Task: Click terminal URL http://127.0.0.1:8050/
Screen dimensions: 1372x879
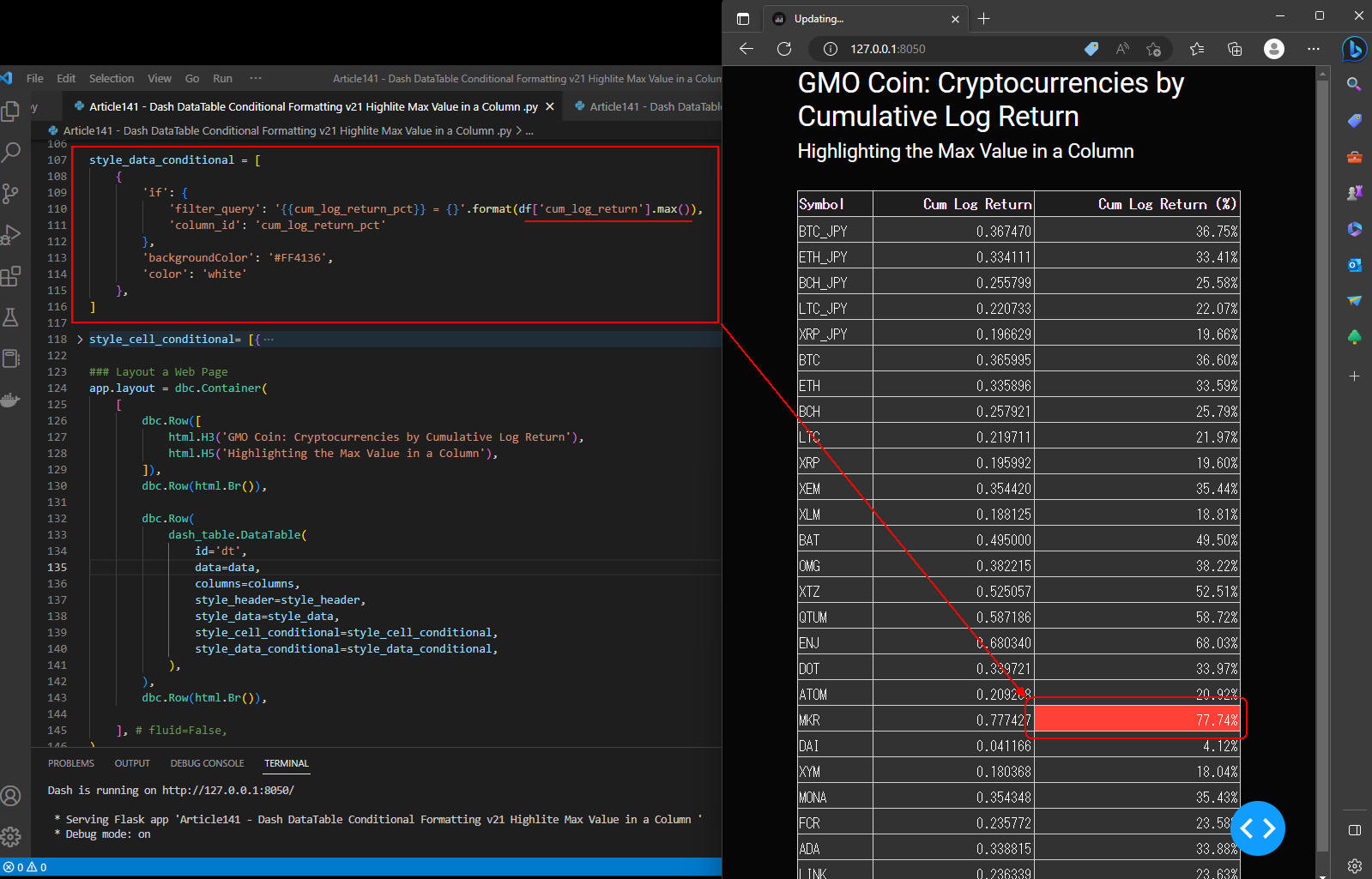Action: (x=228, y=791)
